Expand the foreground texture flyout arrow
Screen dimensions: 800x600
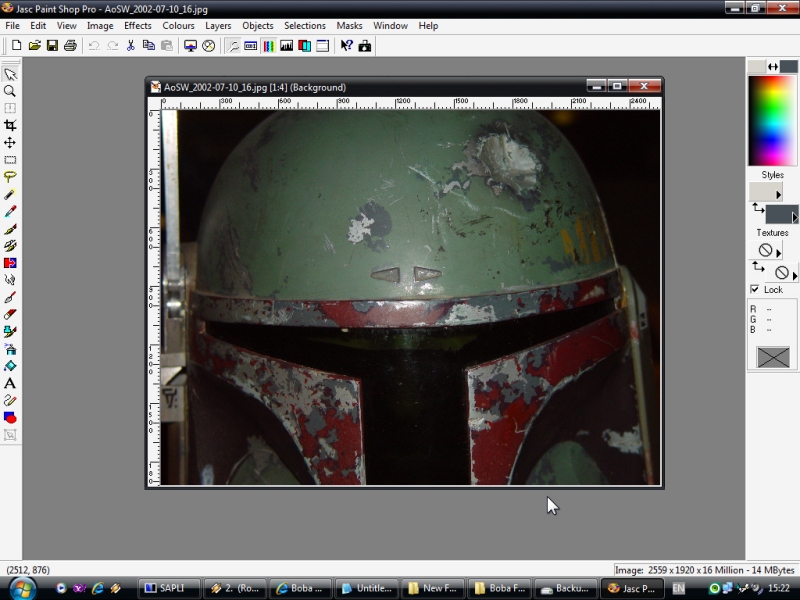[x=779, y=252]
